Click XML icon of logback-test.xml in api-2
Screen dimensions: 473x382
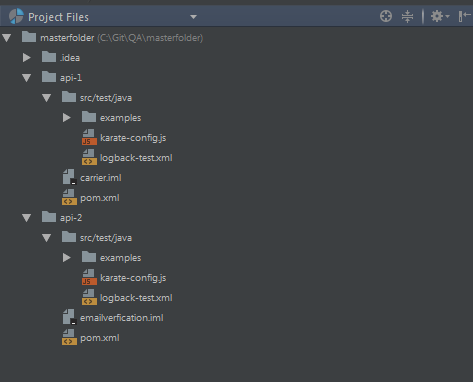[89, 297]
